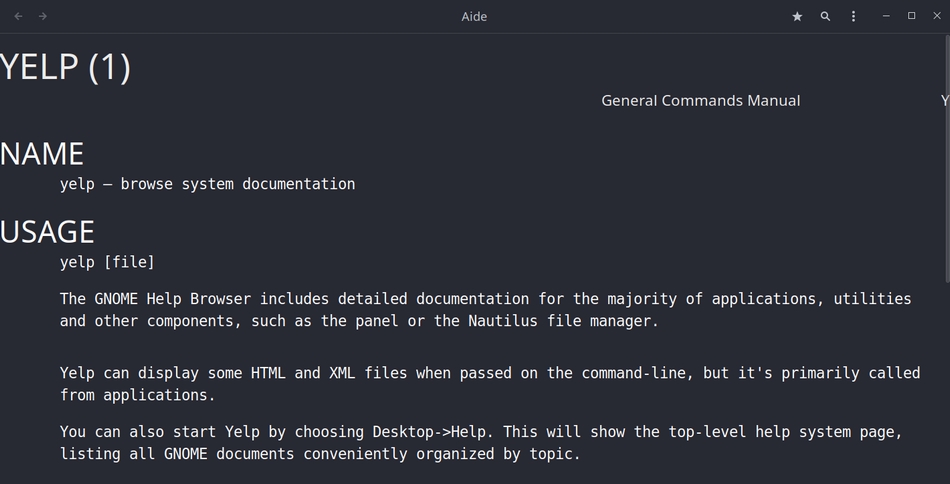Image resolution: width=950 pixels, height=484 pixels.
Task: Go back to the previous help page
Action: (18, 16)
